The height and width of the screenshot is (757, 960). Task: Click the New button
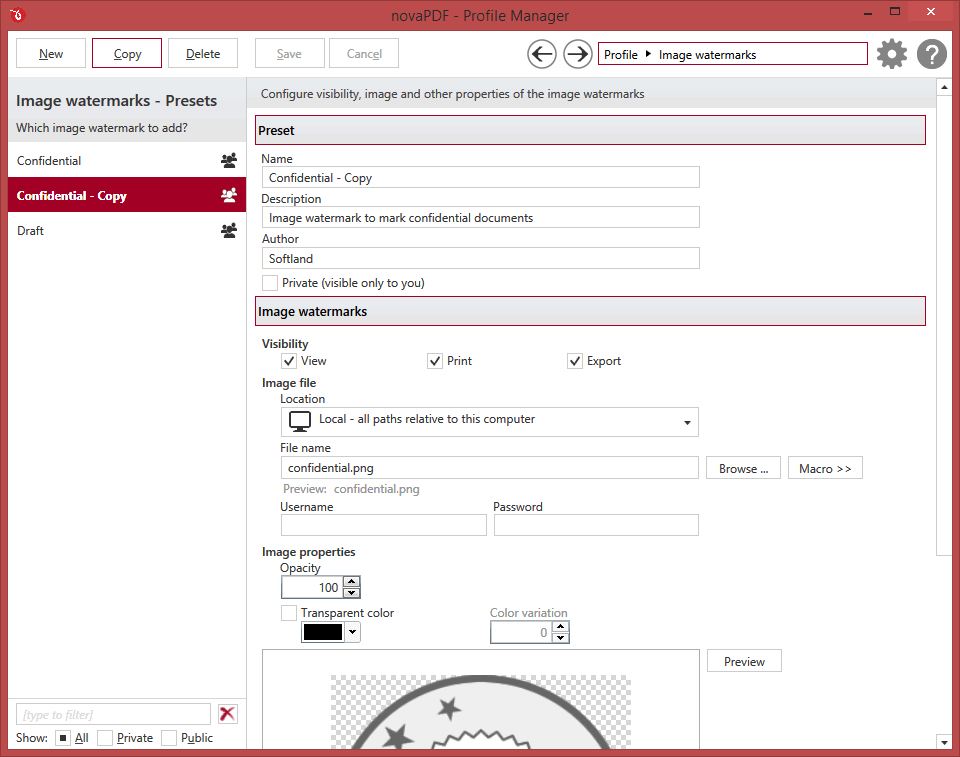pyautogui.click(x=51, y=53)
